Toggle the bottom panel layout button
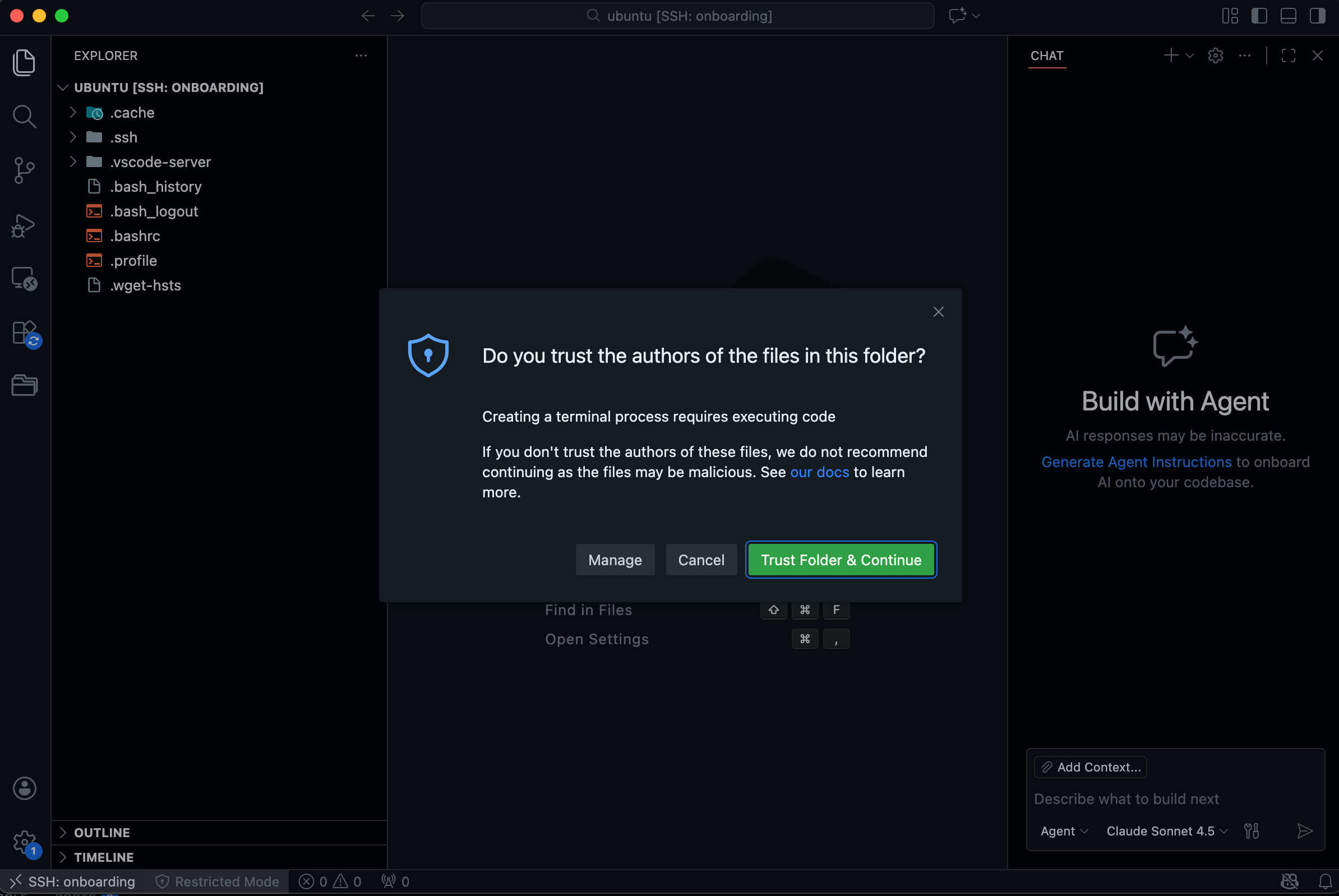The width and height of the screenshot is (1339, 896). click(x=1288, y=16)
